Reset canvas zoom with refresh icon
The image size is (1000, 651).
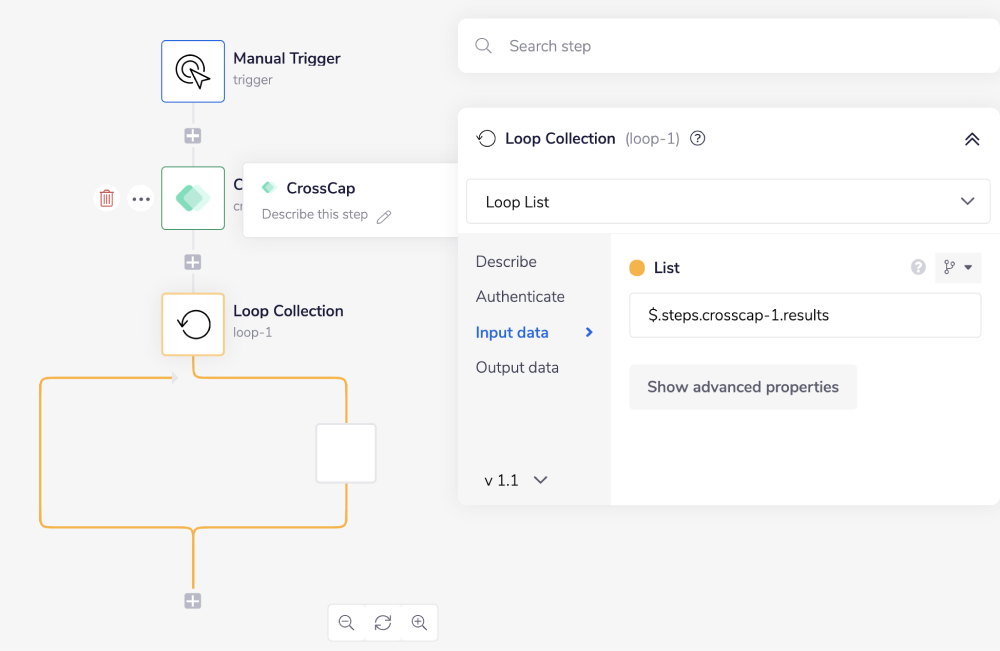click(383, 623)
